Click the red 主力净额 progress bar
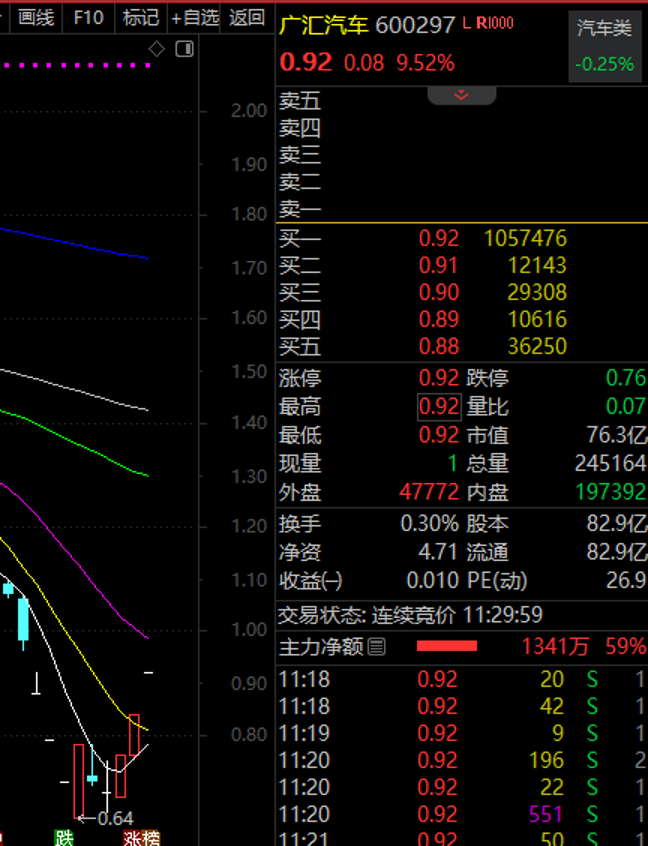 (447, 646)
